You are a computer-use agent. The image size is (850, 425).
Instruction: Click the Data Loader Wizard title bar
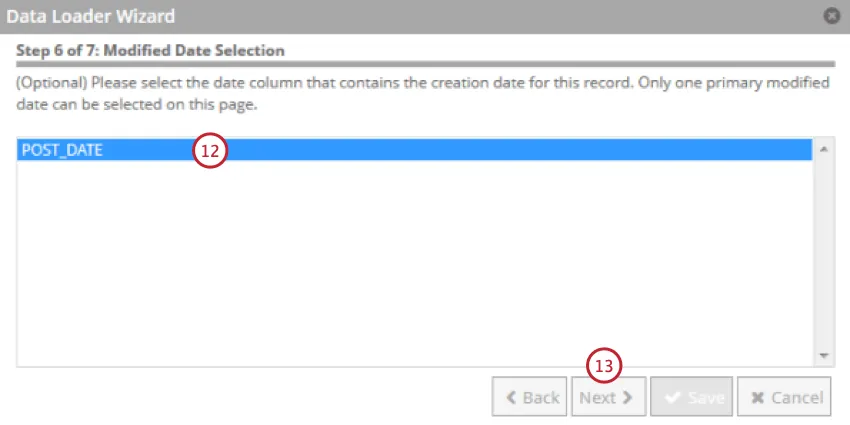click(x=400, y=16)
